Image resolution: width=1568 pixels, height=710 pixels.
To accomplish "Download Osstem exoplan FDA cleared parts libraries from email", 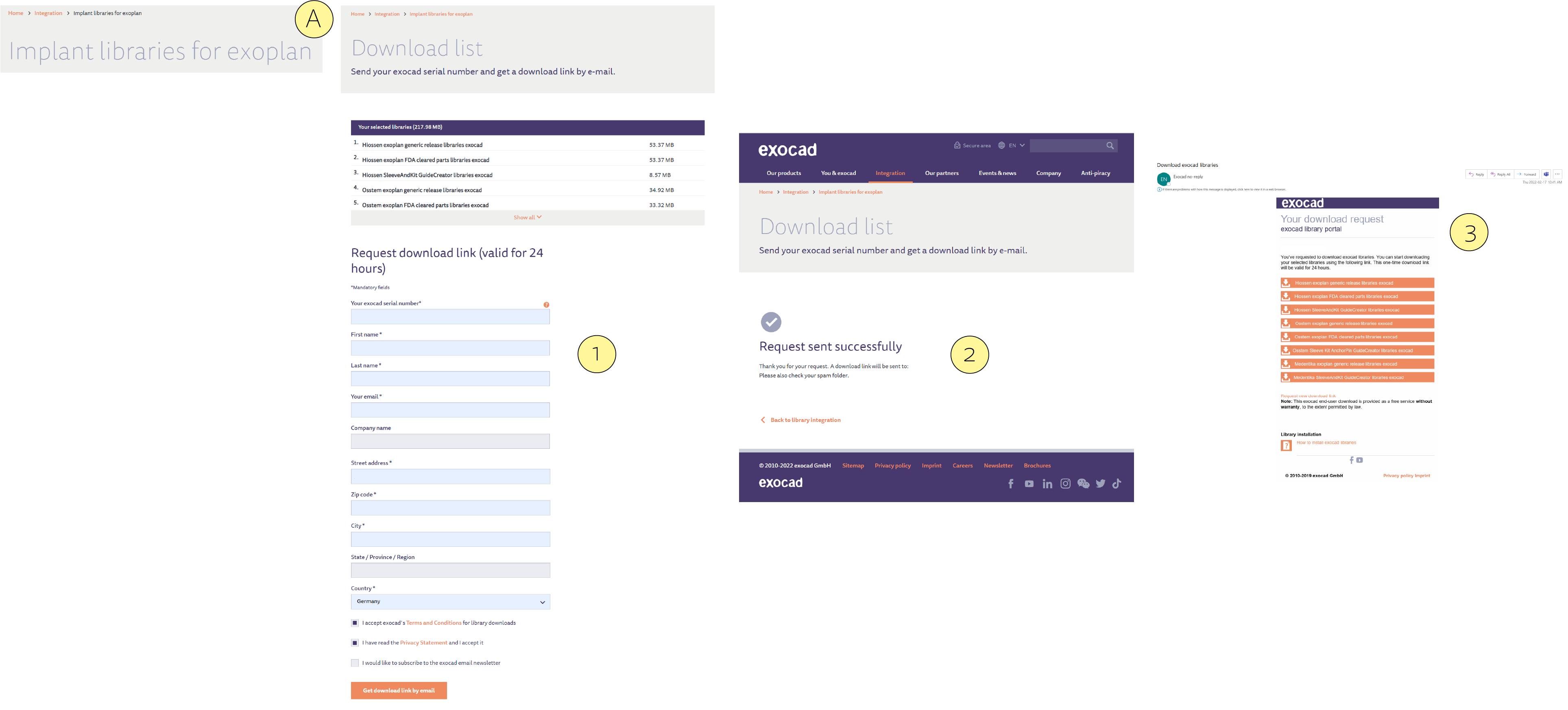I will pos(1357,337).
